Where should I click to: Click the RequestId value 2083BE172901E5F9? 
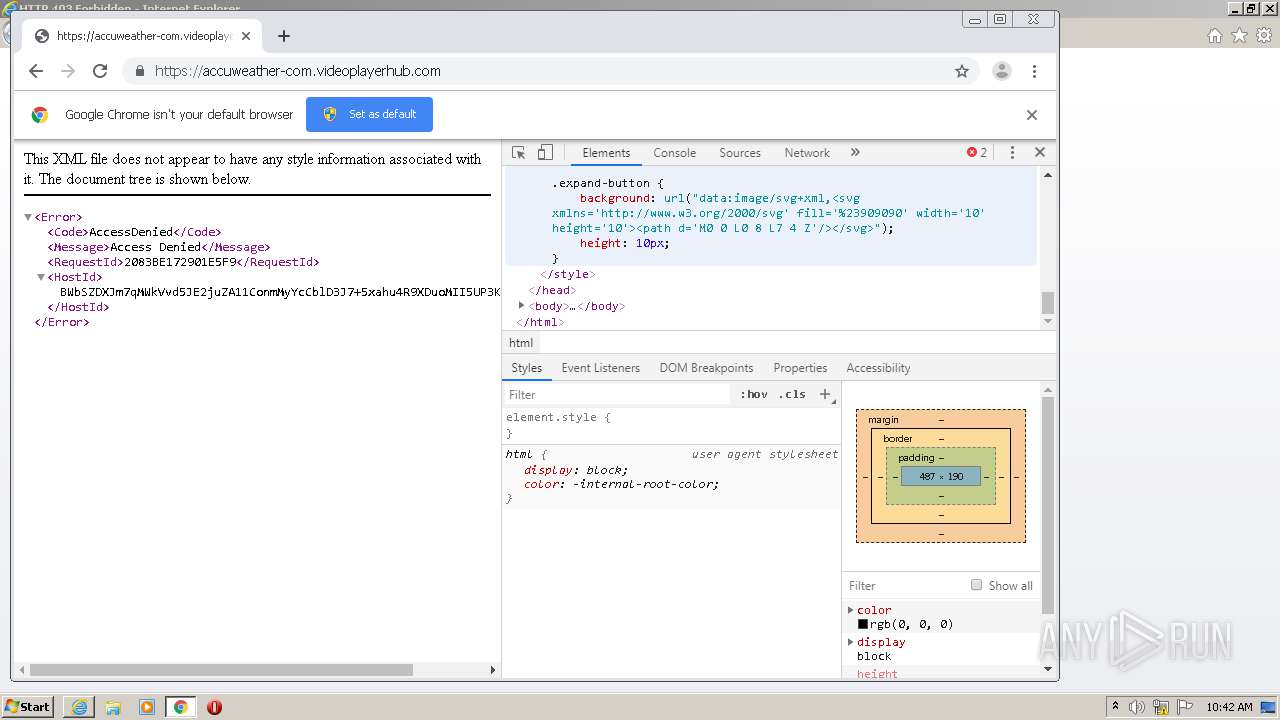[181, 262]
